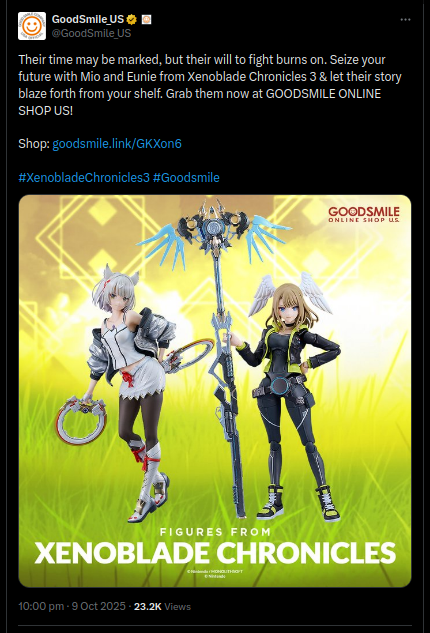Image resolution: width=430 pixels, height=633 pixels.
Task: Open the GoodSmile_US profile avatar
Action: (32, 26)
